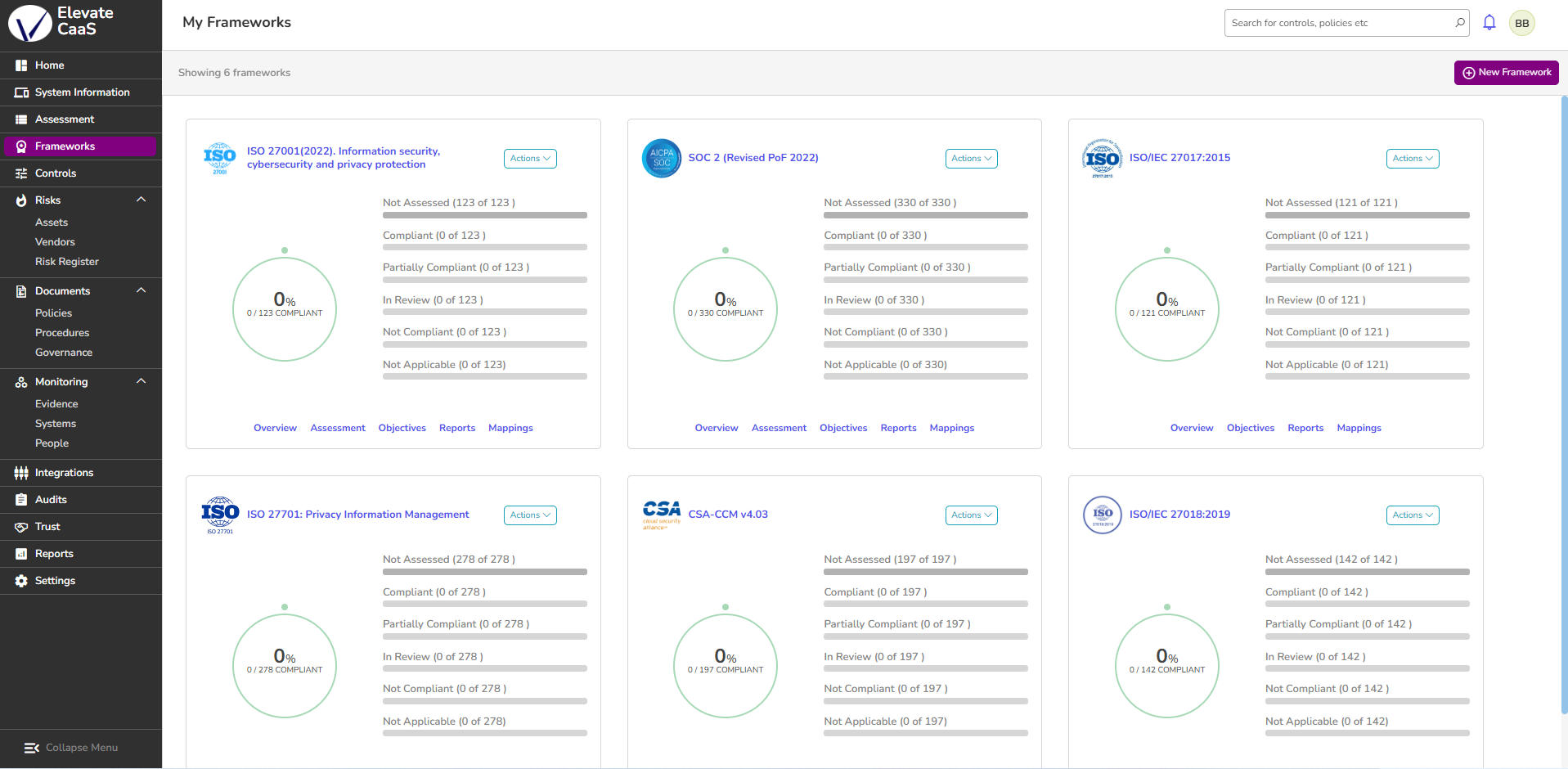The width and height of the screenshot is (1568, 769).
Task: Click the Elevate CaaS logo
Action: coord(61,22)
